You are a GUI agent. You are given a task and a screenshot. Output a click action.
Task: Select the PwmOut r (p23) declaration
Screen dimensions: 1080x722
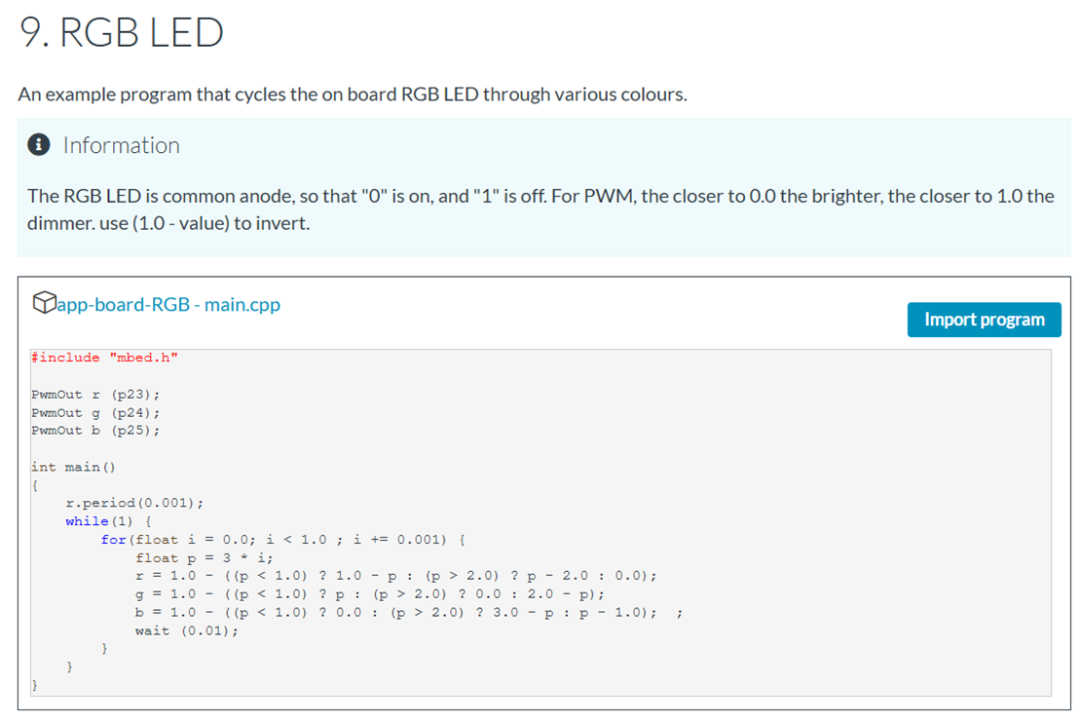tap(95, 394)
